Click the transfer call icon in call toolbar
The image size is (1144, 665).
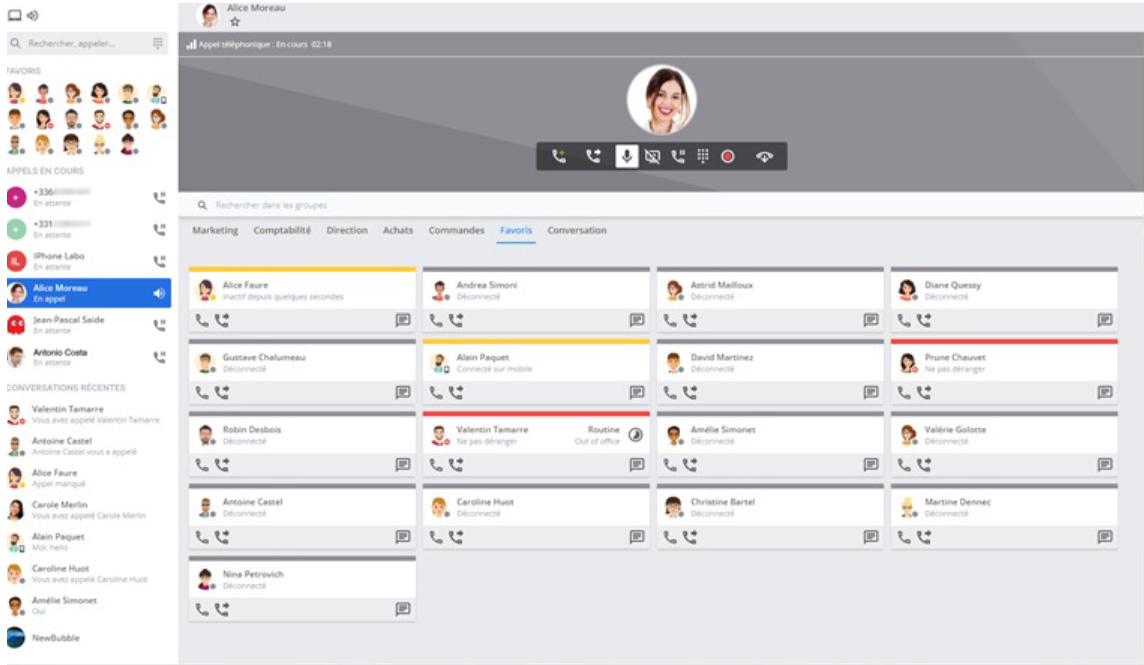593,156
